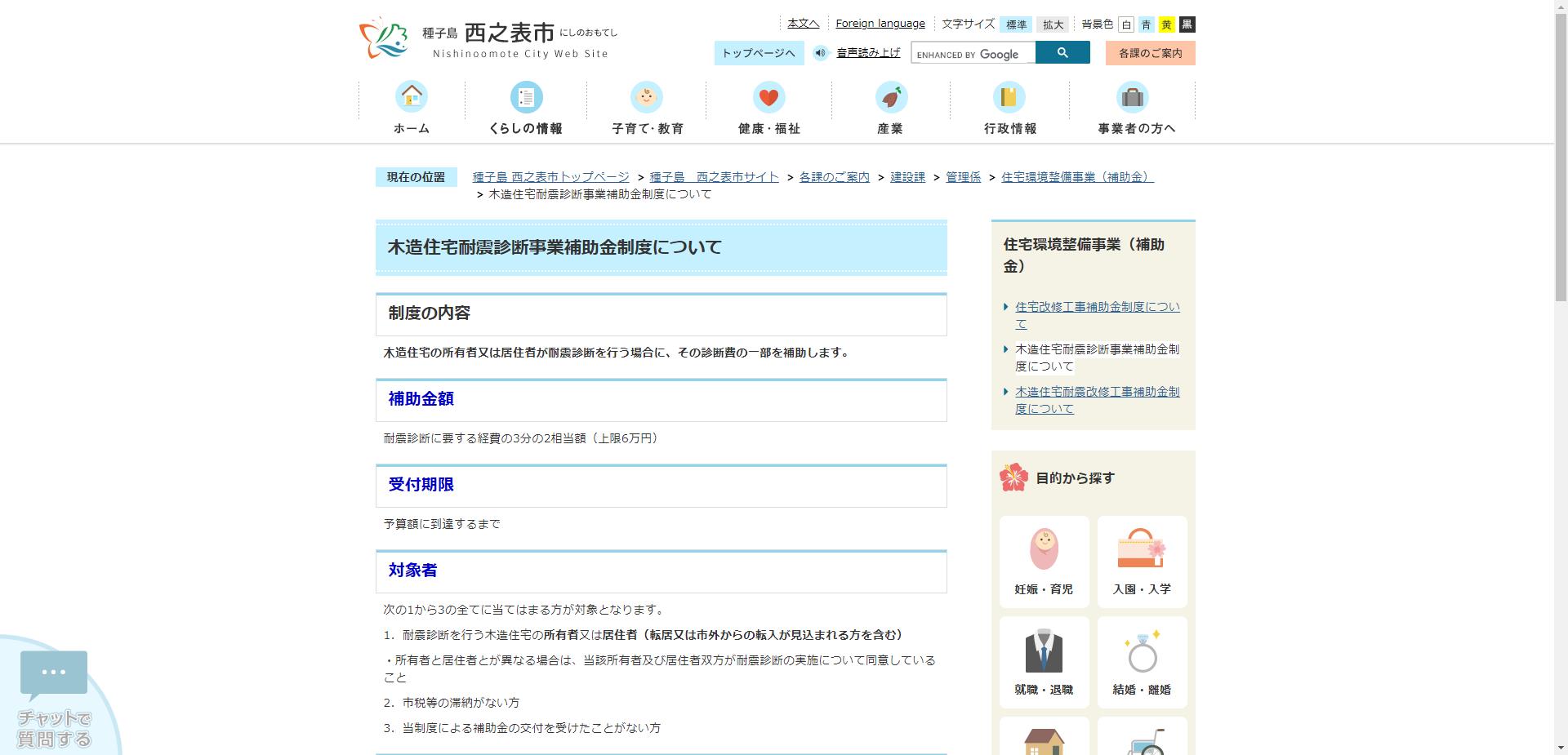Select the 健康・福祉 heart icon

(x=768, y=97)
